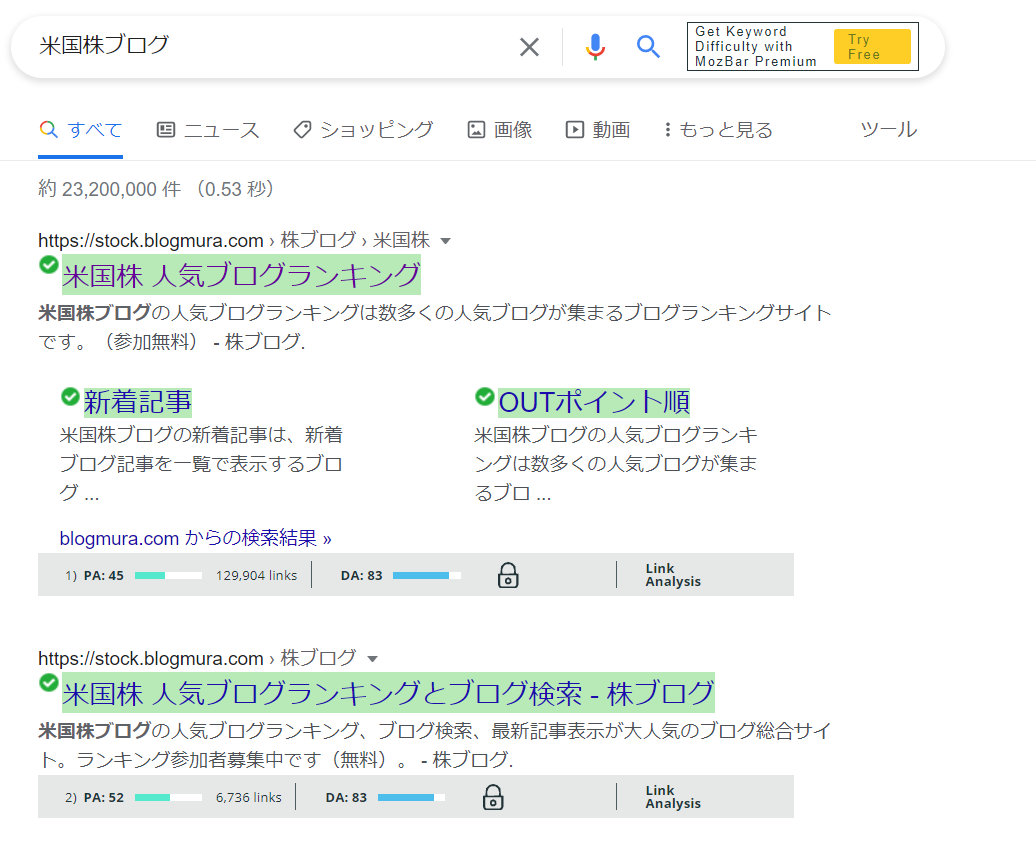Switch to the ニュース tab
The width and height of the screenshot is (1036, 857).
[x=208, y=130]
